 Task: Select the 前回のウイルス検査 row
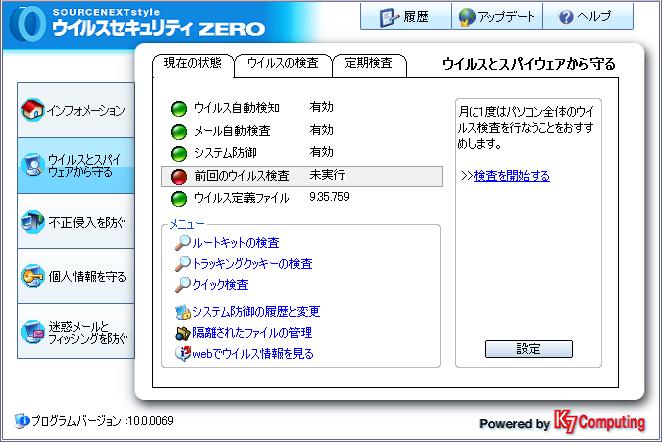click(302, 176)
